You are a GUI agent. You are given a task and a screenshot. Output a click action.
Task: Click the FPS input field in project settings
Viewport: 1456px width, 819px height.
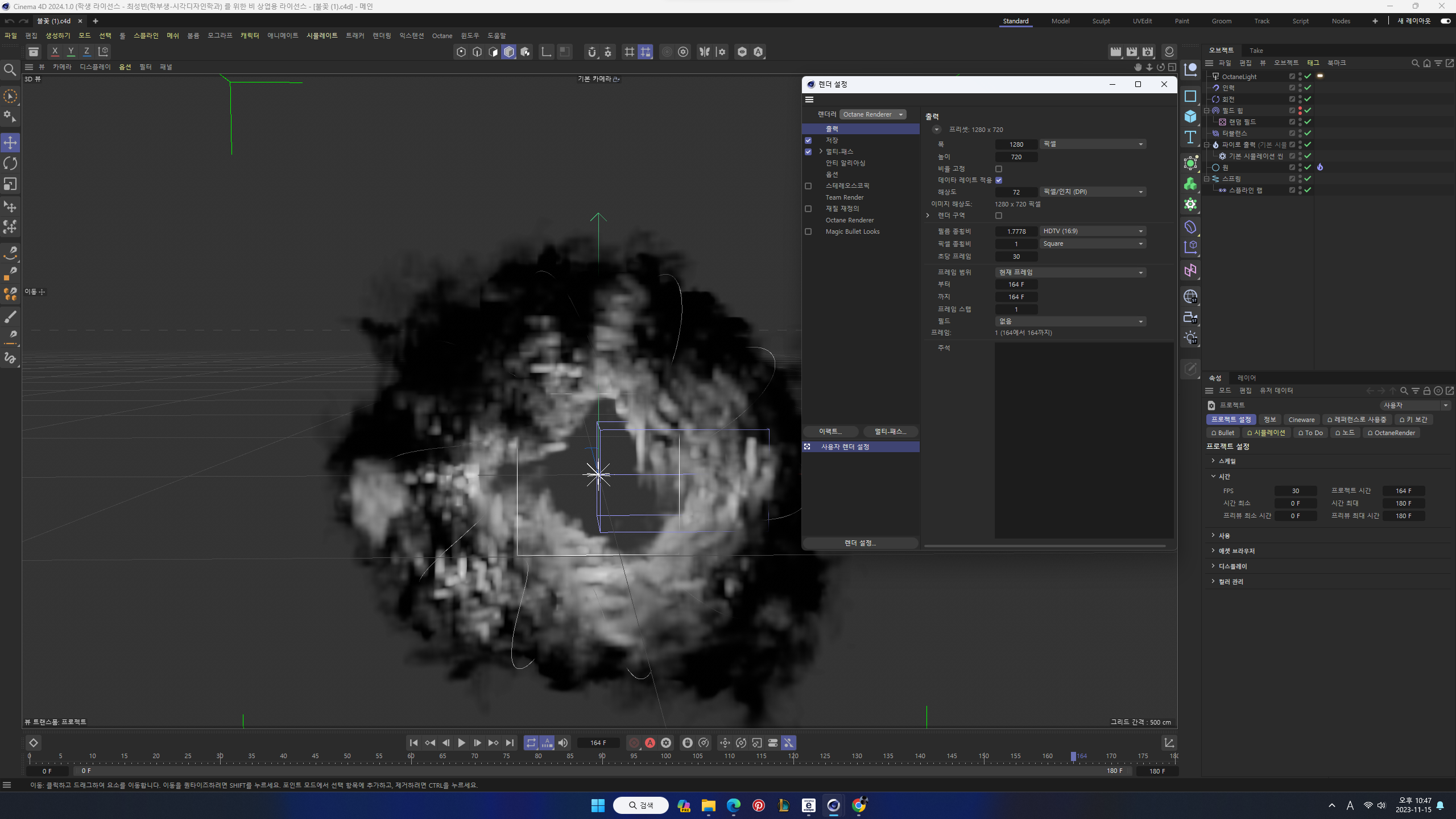(1295, 491)
